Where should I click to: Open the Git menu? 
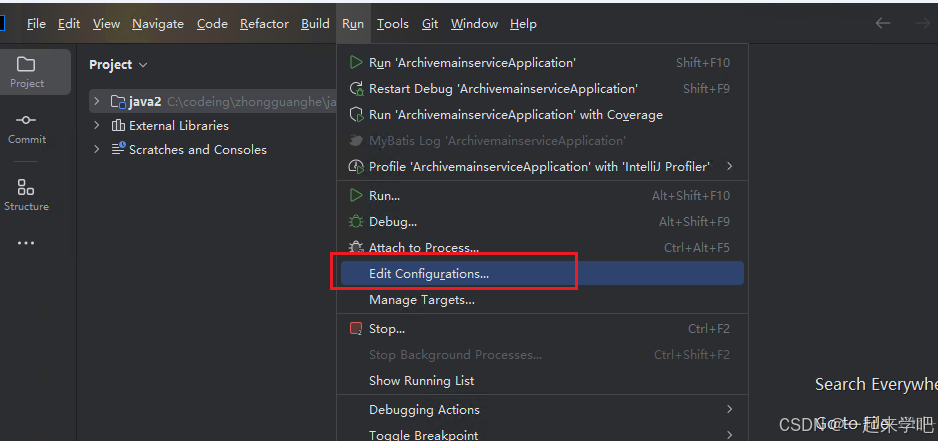[x=430, y=23]
